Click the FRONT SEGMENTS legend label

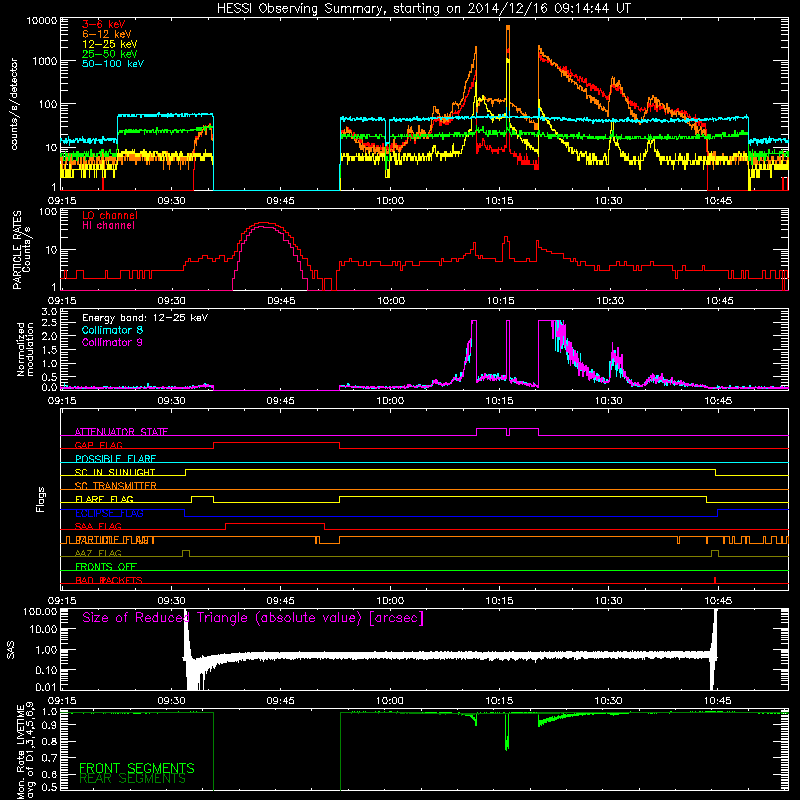click(x=137, y=768)
